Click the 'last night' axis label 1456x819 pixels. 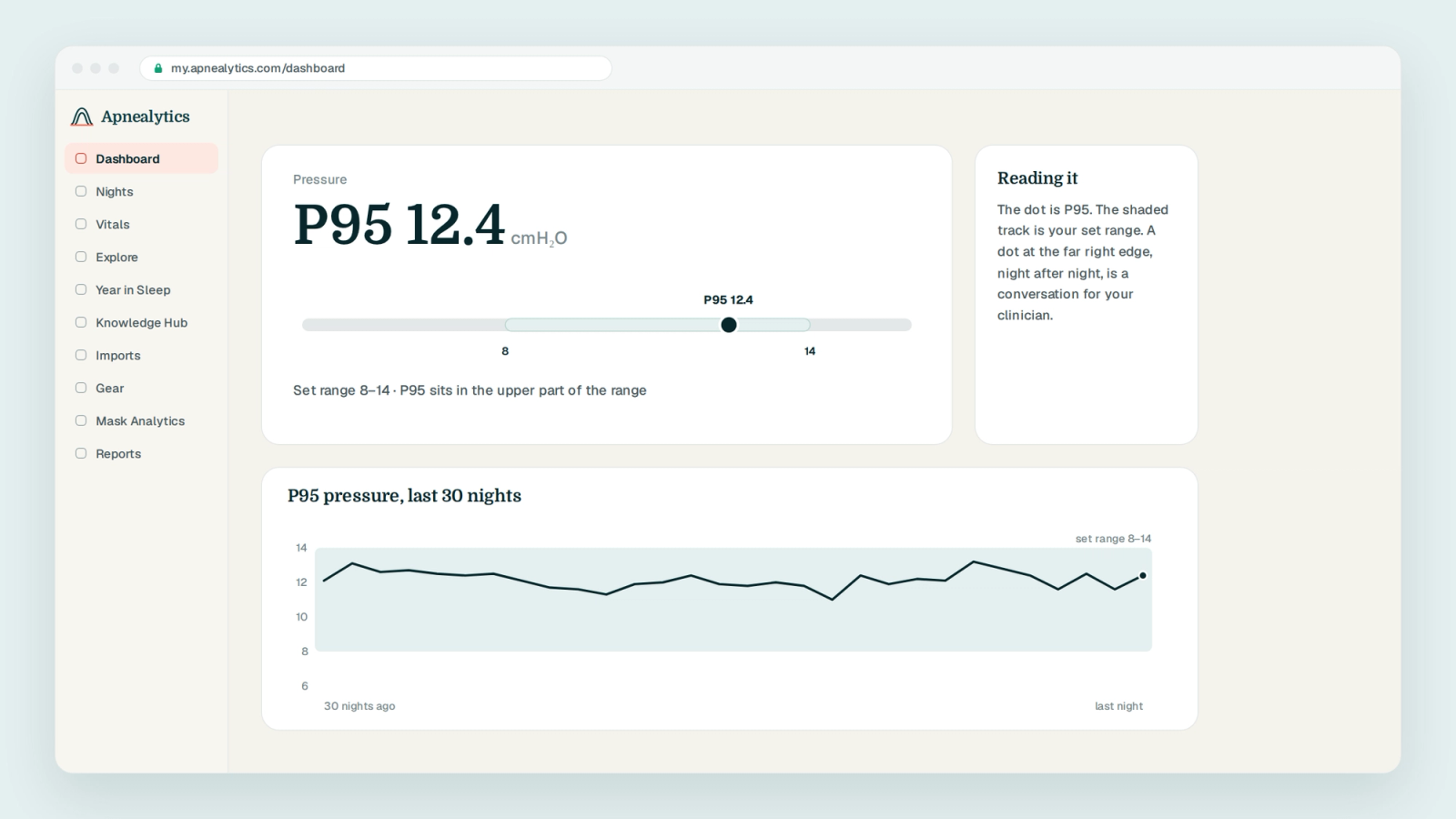(x=1118, y=706)
